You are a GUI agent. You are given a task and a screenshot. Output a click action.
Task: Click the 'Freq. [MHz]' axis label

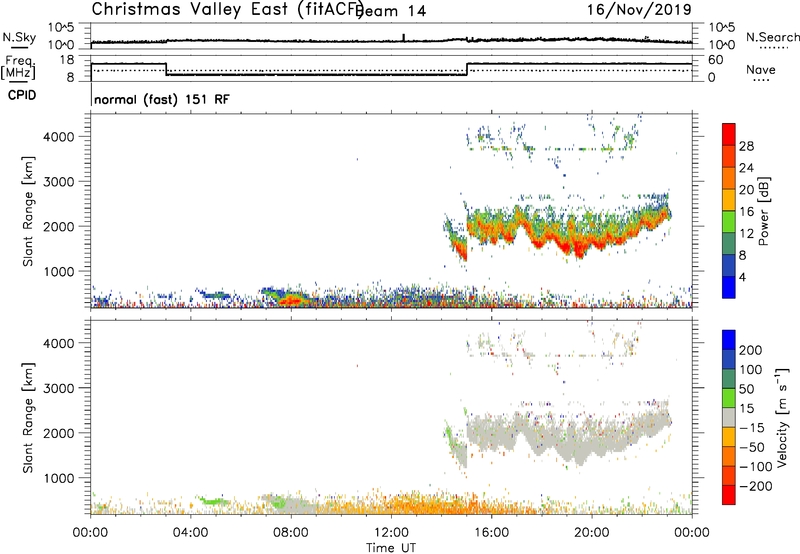[18, 68]
